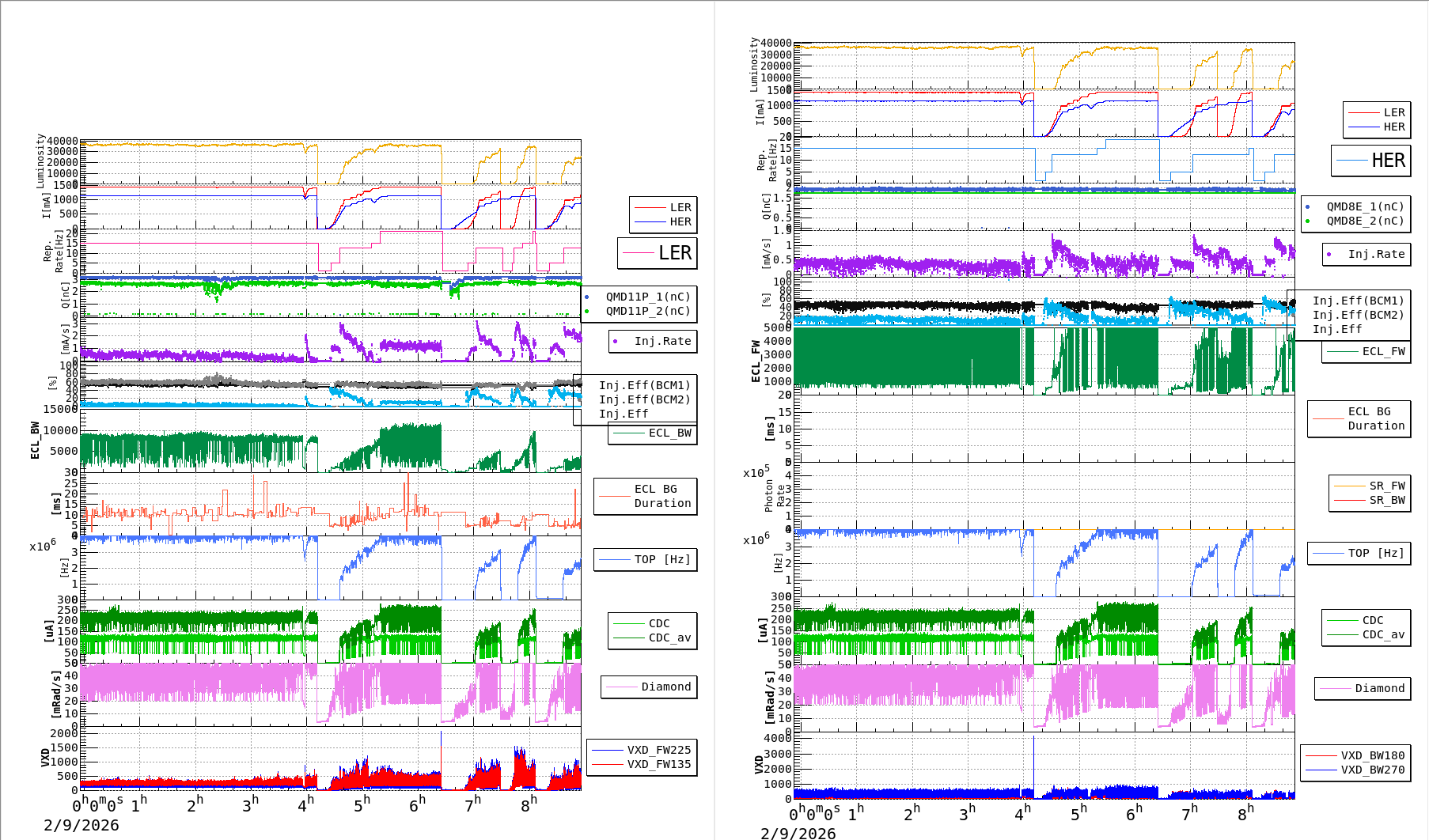The width and height of the screenshot is (1429, 840).
Task: Click the 6h time tick on right plot axis
Action: pos(1134,812)
